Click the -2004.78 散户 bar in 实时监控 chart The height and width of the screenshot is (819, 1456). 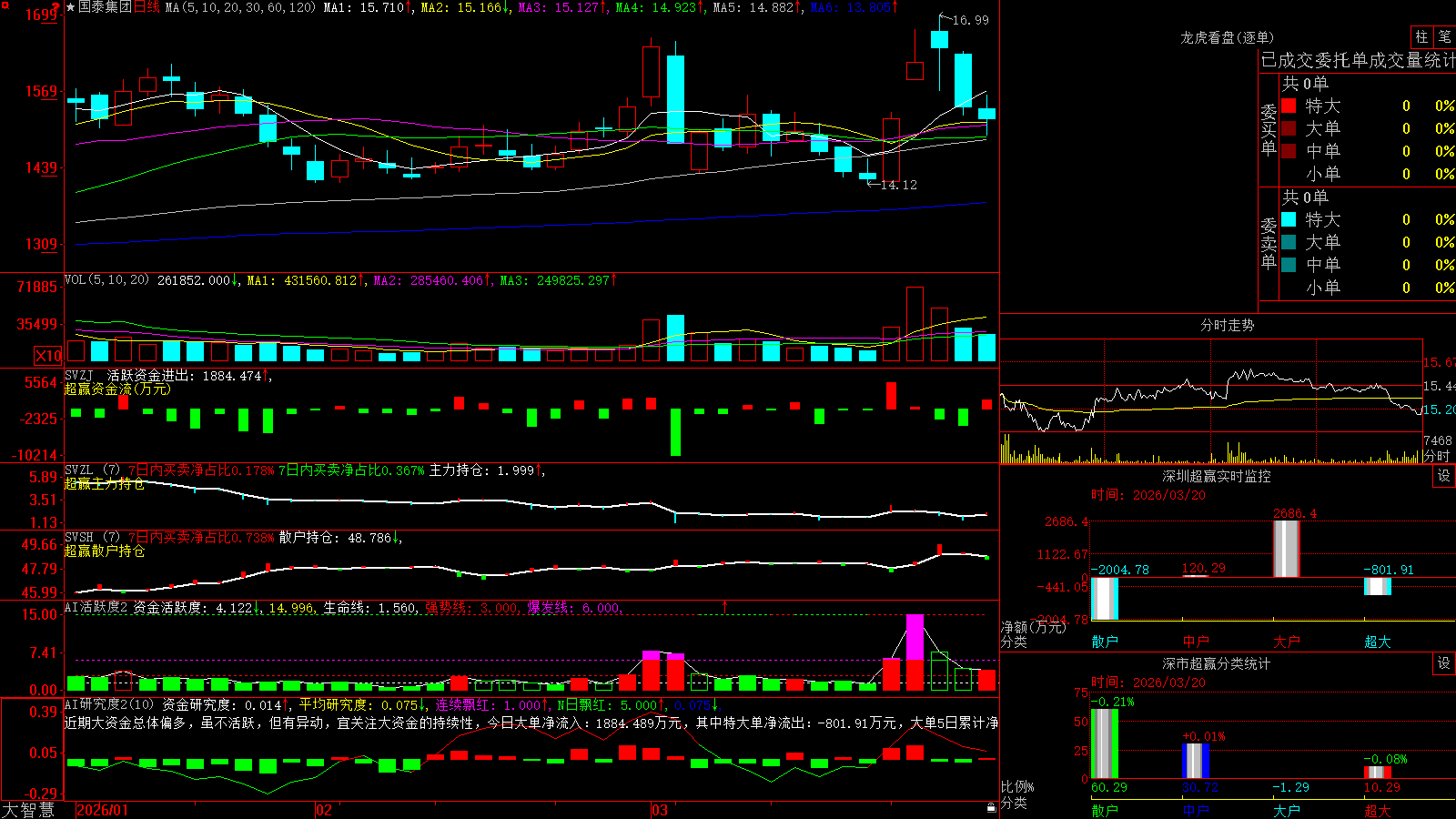(x=1104, y=599)
